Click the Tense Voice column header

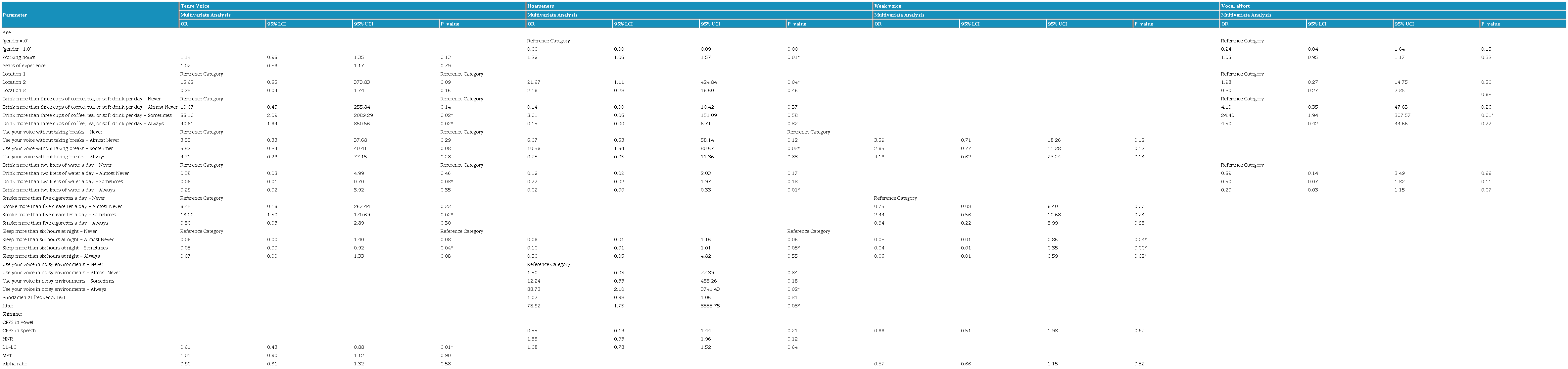pyautogui.click(x=195, y=6)
